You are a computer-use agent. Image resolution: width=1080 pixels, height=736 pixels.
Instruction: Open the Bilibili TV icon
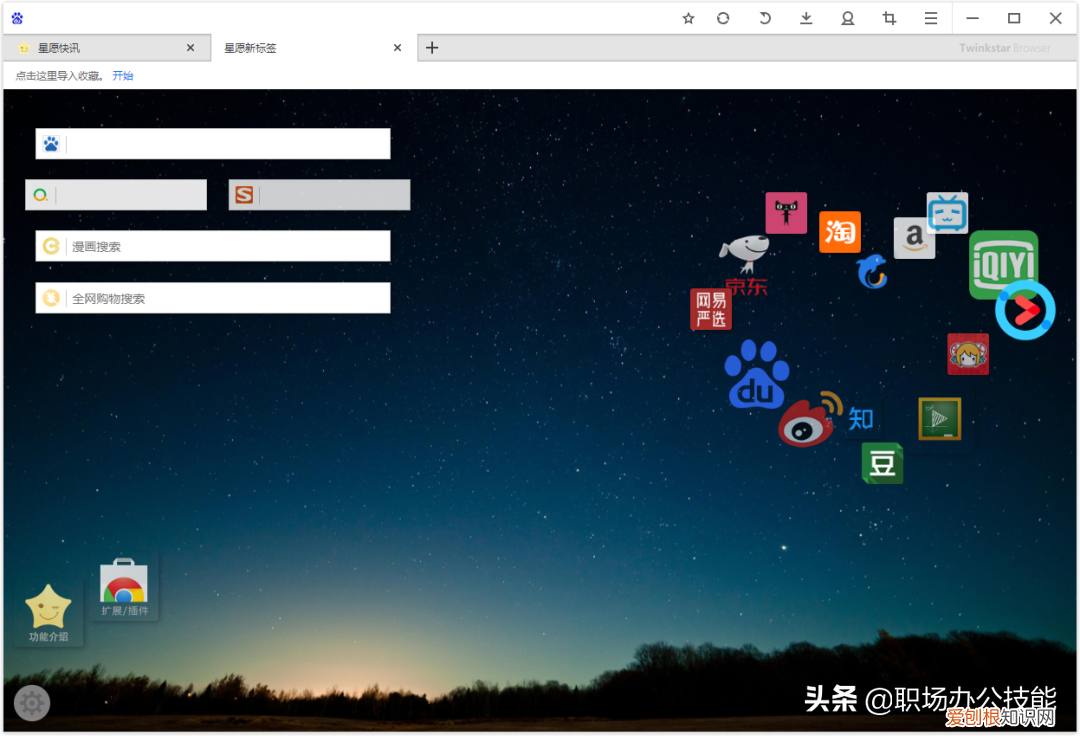click(x=947, y=213)
